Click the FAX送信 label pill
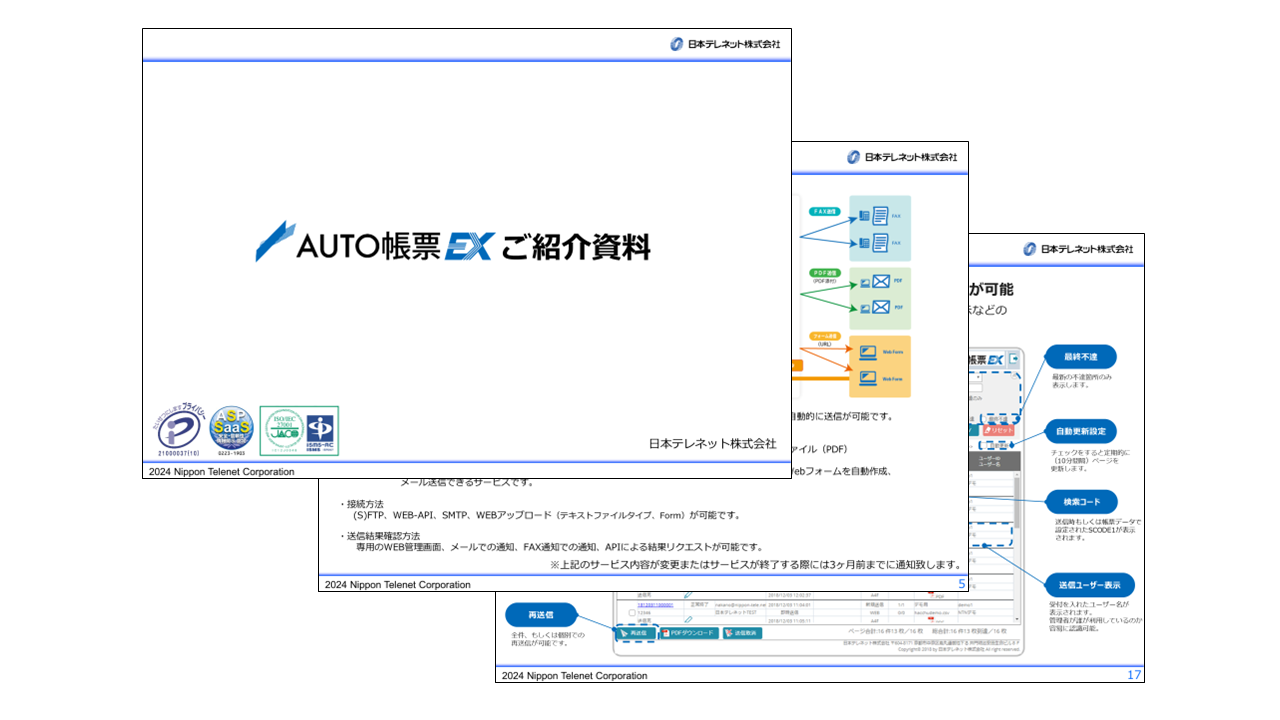This screenshot has height=720, width=1280. point(825,211)
